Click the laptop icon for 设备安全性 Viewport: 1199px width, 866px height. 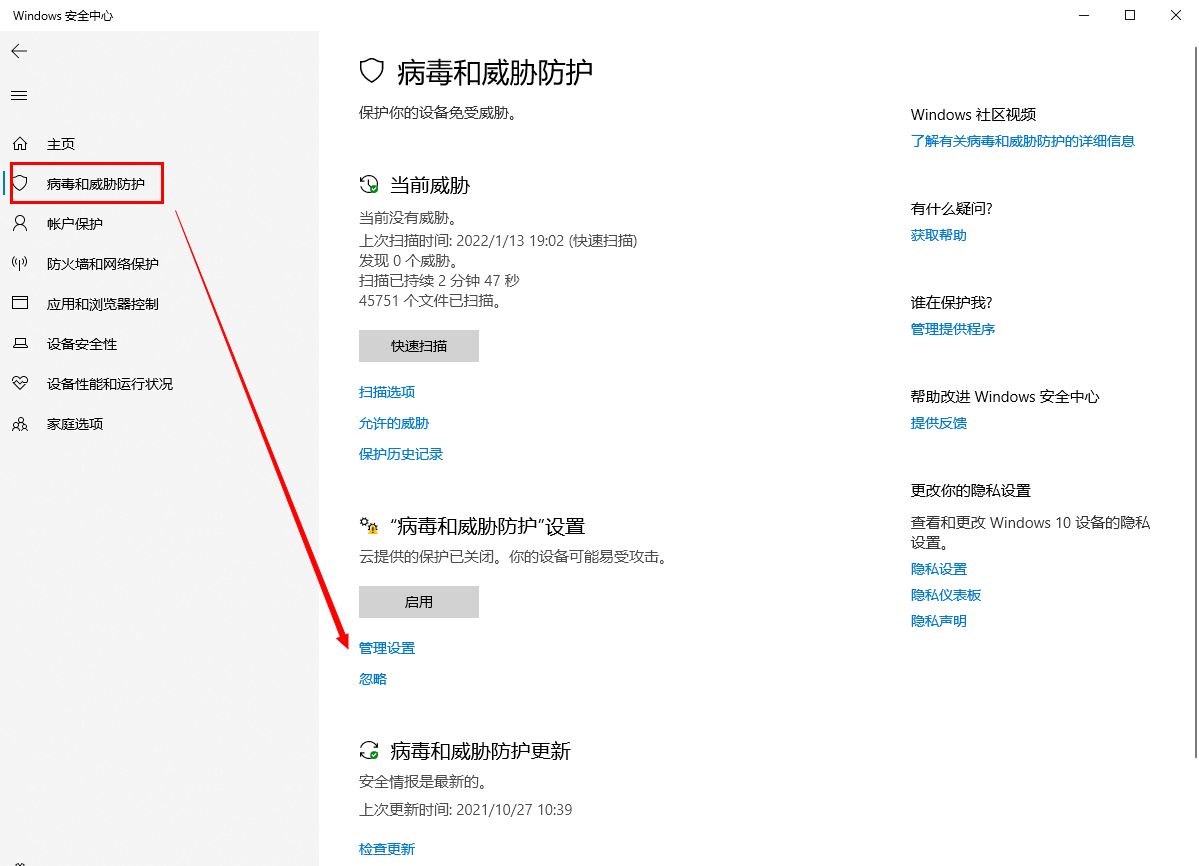[20, 343]
